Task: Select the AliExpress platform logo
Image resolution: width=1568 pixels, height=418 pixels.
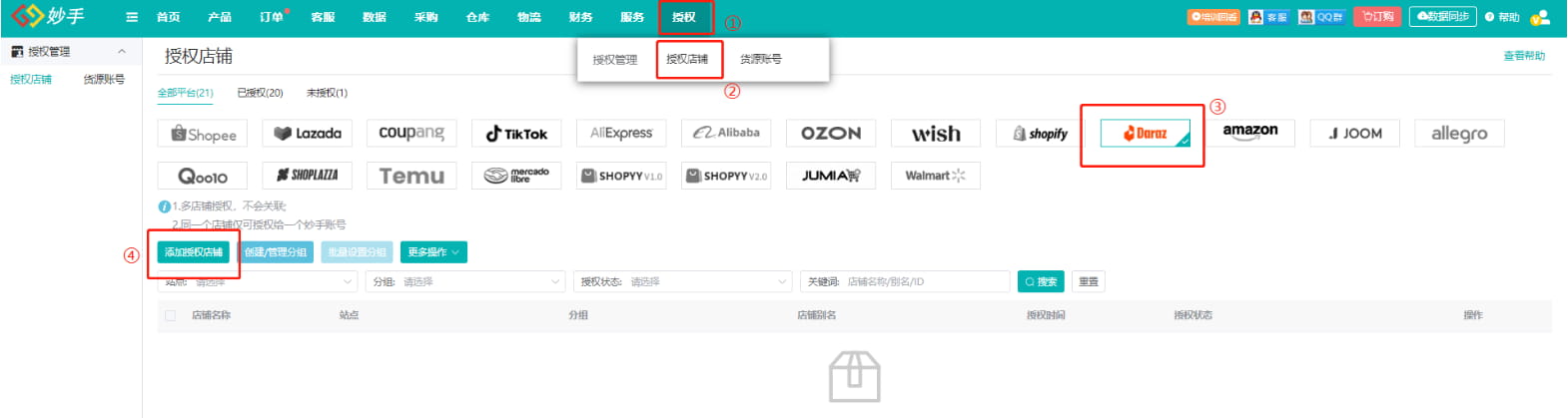Action: (x=621, y=134)
